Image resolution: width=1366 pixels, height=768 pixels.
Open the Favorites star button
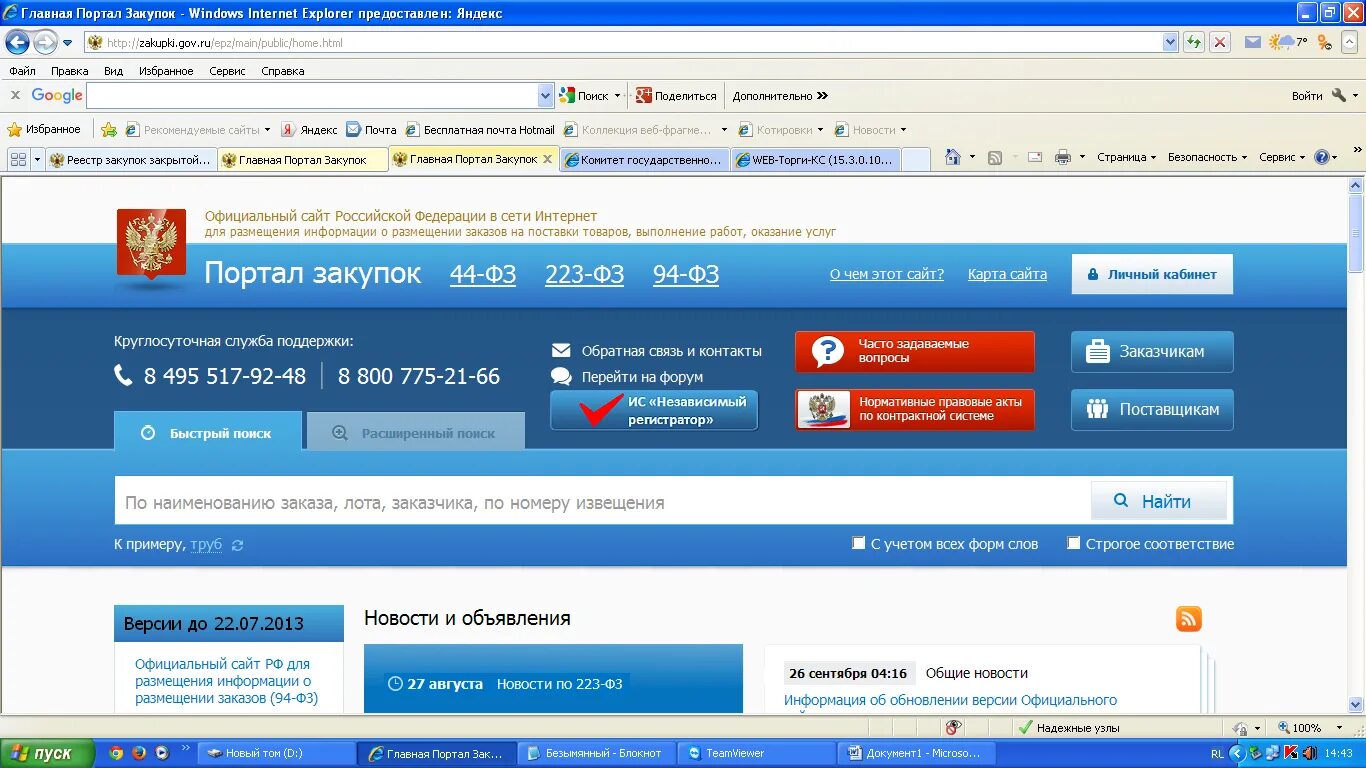[x=44, y=129]
